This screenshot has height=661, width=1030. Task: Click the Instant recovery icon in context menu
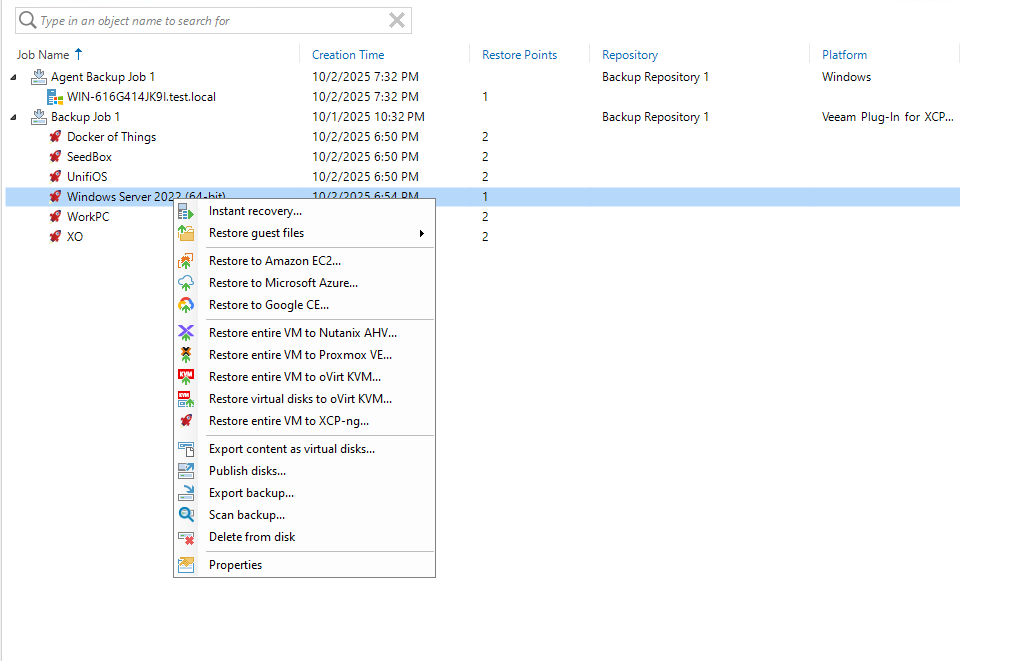pos(186,211)
